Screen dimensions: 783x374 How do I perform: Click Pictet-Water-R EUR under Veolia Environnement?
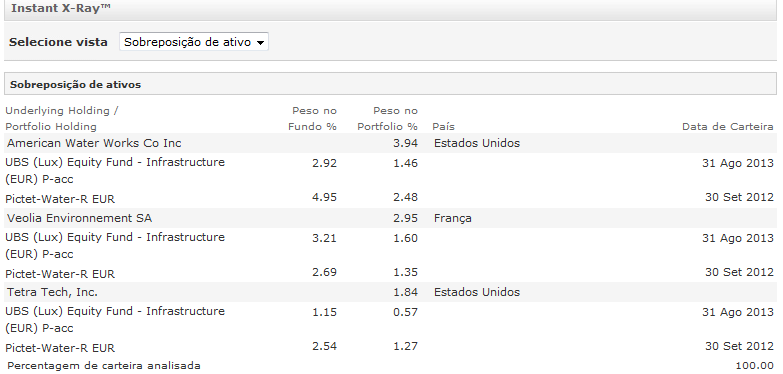pos(60,274)
